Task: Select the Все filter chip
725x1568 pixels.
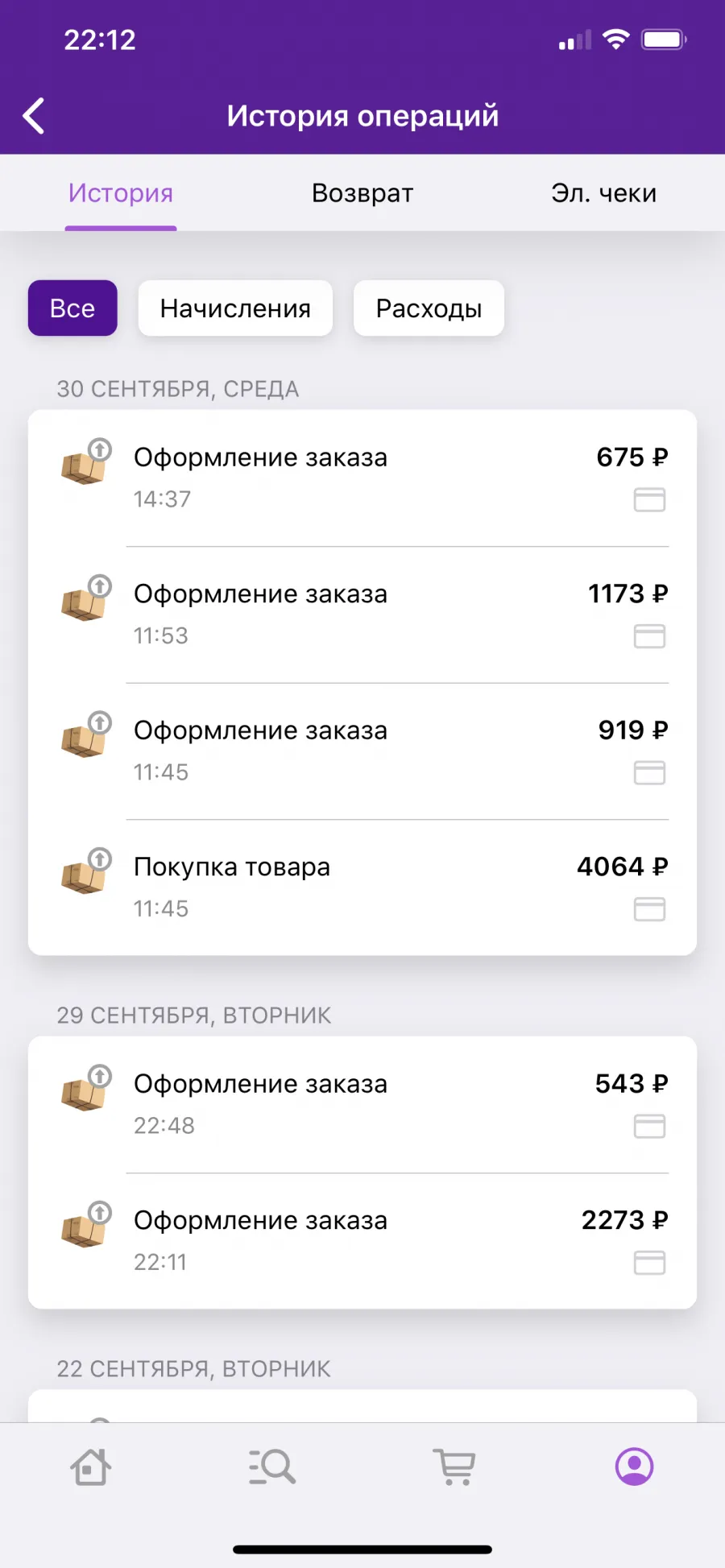Action: point(72,308)
